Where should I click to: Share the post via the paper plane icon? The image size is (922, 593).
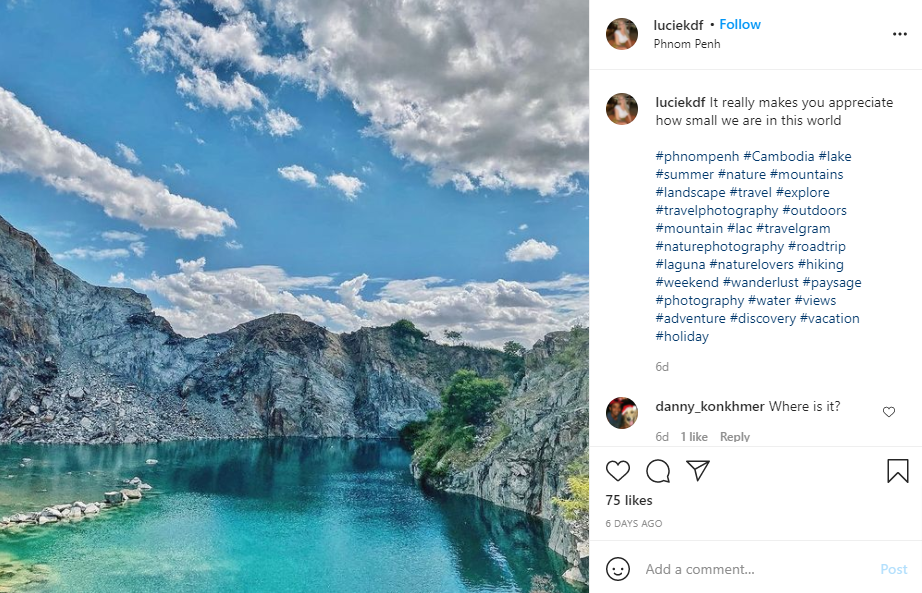pos(698,471)
